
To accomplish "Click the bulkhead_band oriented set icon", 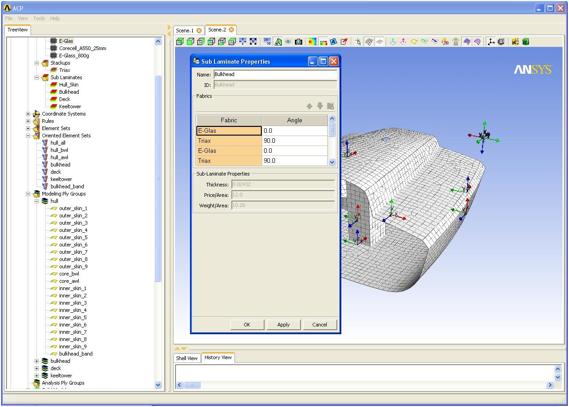I will pos(45,186).
